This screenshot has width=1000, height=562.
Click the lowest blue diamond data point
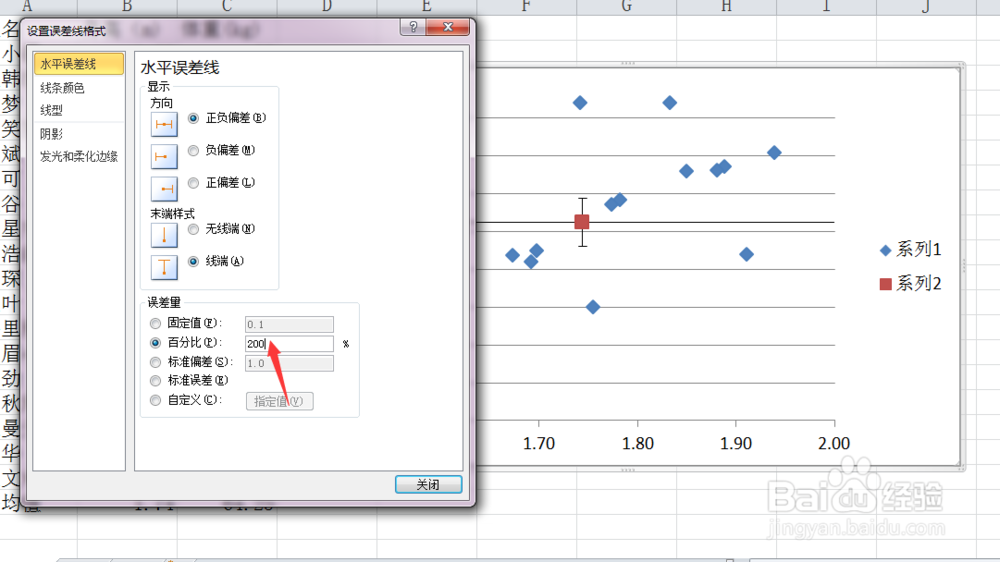point(592,307)
